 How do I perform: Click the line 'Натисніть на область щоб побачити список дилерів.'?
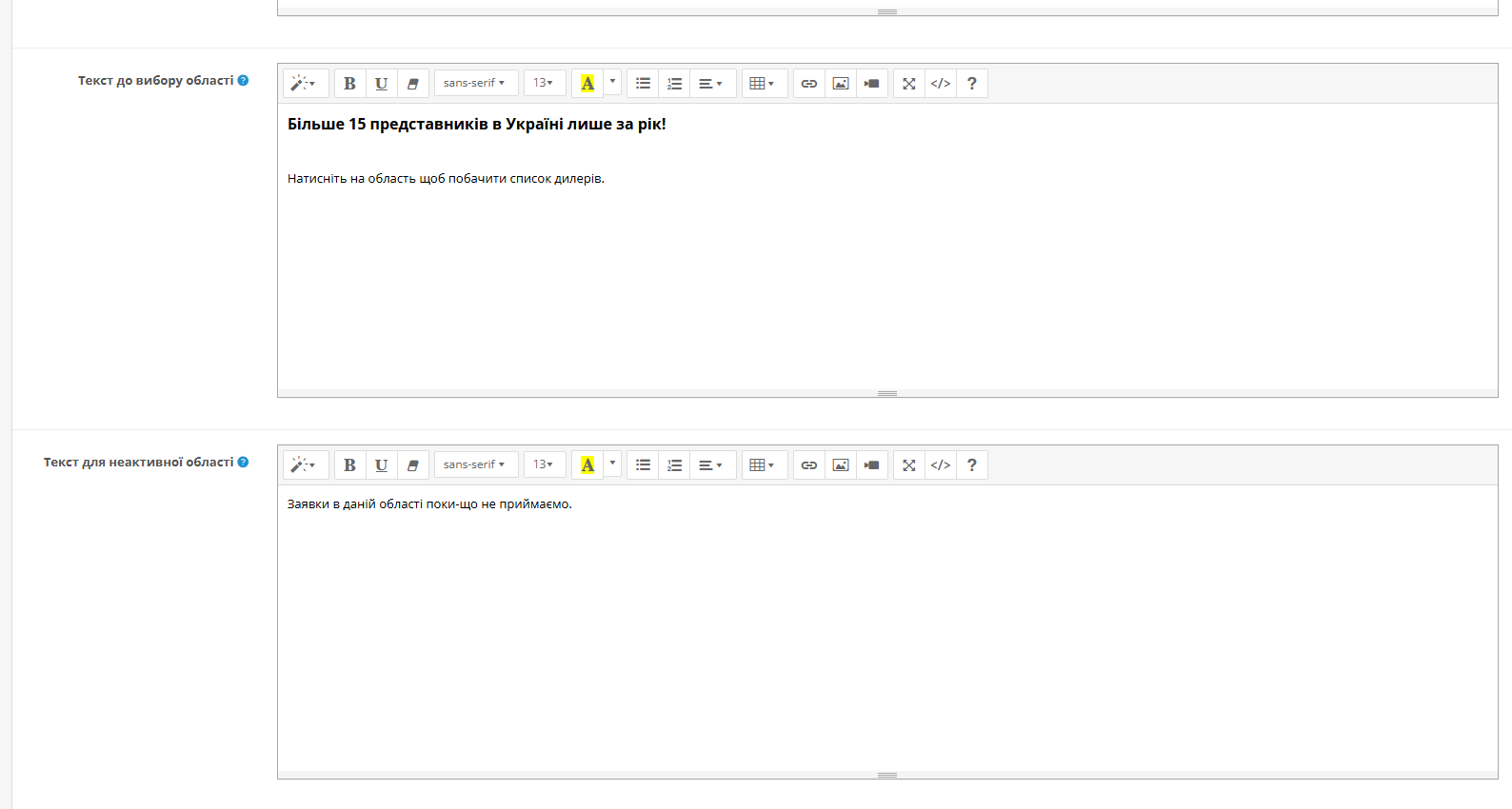pos(446,179)
